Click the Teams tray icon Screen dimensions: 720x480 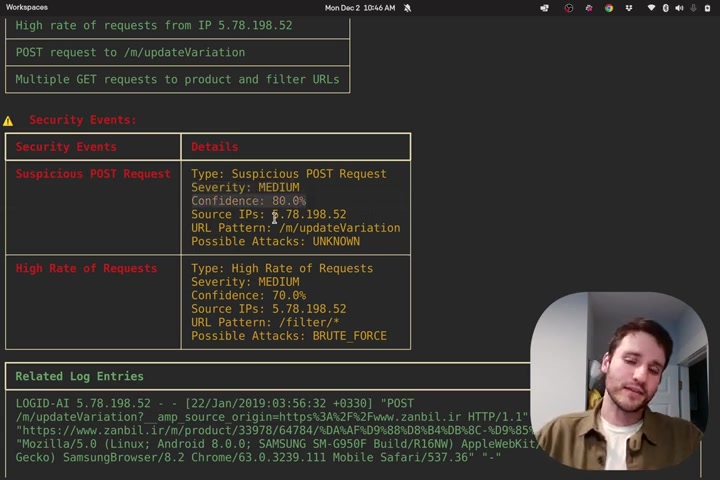[x=545, y=8]
